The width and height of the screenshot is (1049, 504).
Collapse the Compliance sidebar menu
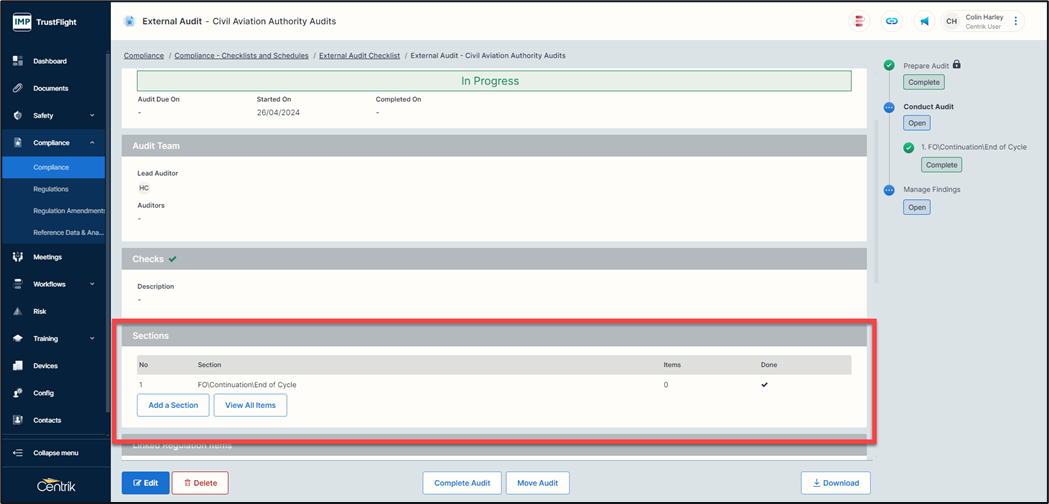(93, 143)
